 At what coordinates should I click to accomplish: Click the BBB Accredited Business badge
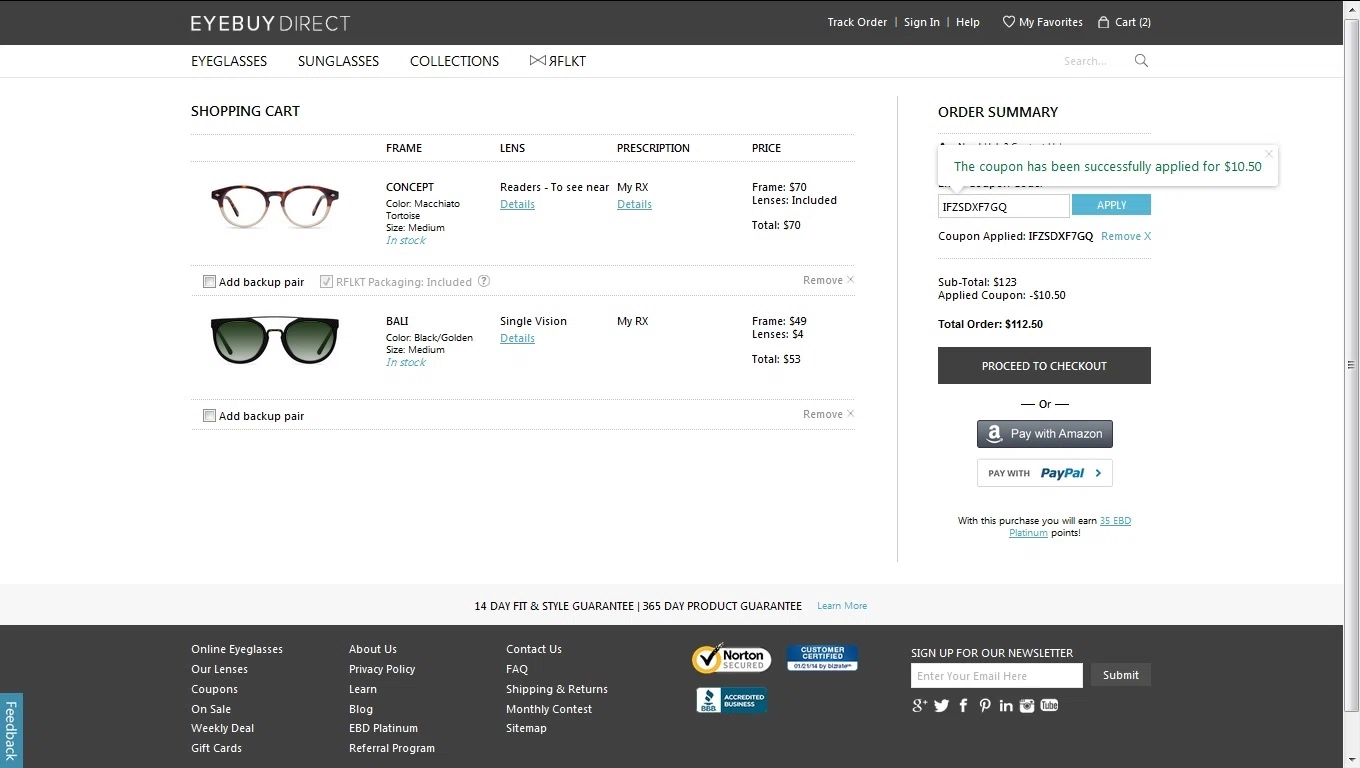[732, 700]
